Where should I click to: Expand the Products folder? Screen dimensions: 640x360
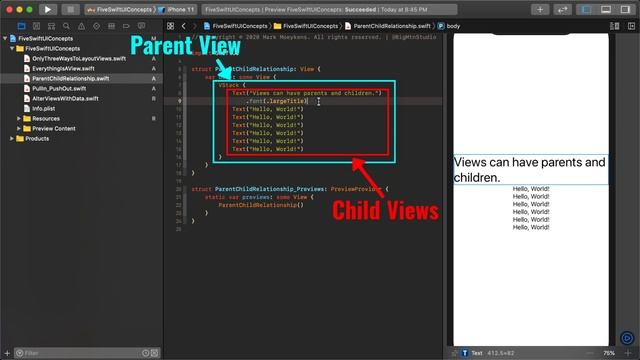(12, 138)
